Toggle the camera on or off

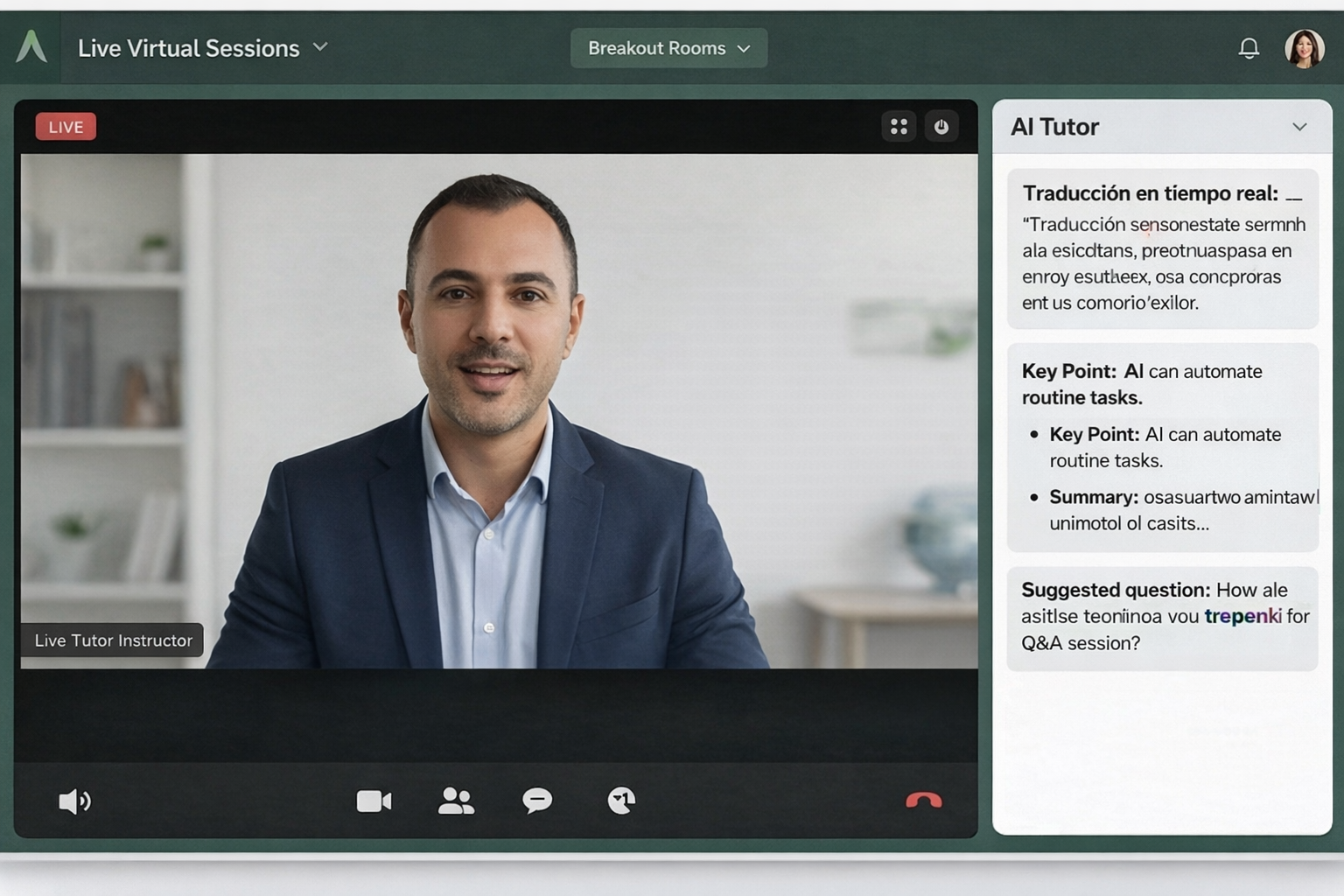[x=374, y=801]
